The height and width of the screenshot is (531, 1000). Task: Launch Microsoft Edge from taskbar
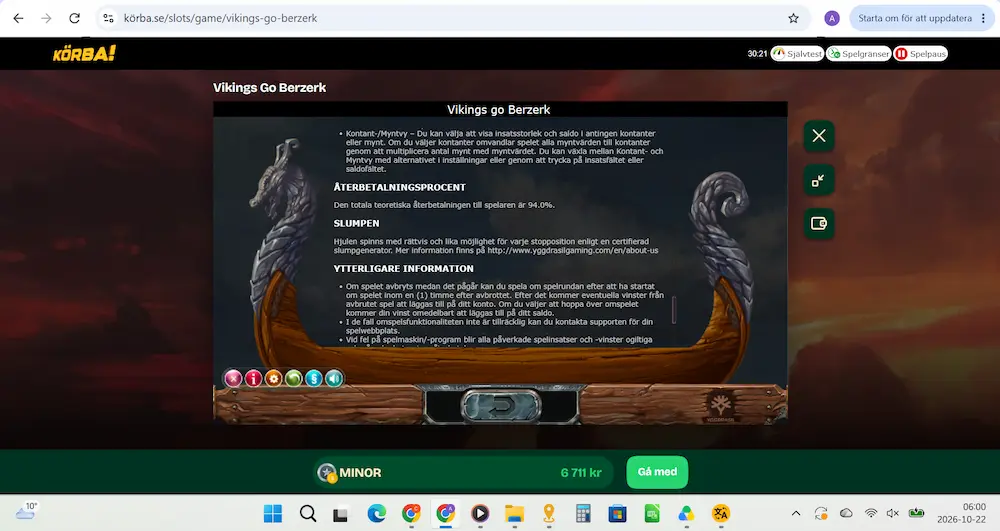(376, 514)
